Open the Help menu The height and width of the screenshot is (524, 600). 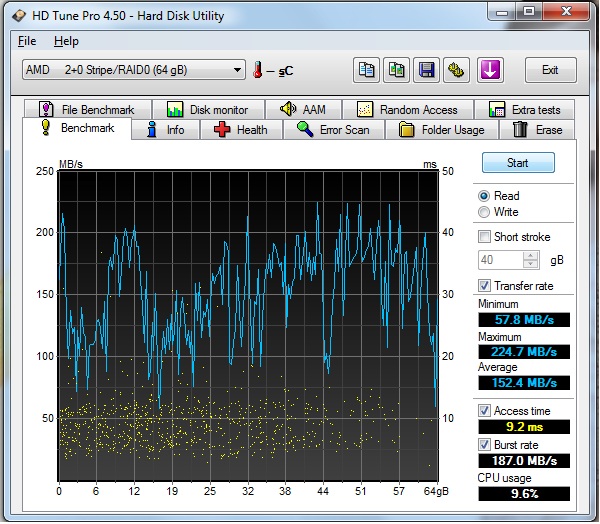coord(66,41)
